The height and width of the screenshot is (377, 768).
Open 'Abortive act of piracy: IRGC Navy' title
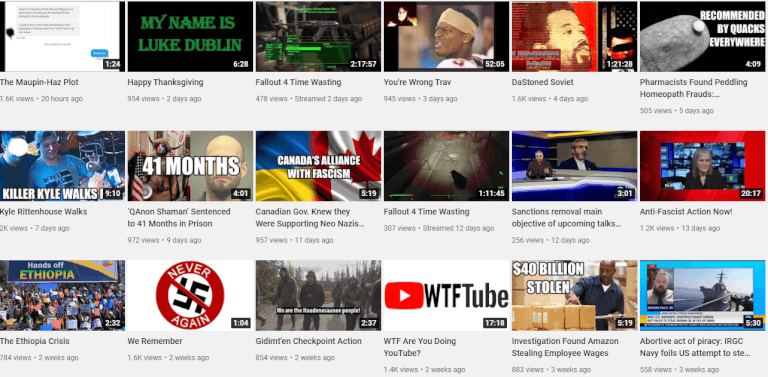click(695, 347)
